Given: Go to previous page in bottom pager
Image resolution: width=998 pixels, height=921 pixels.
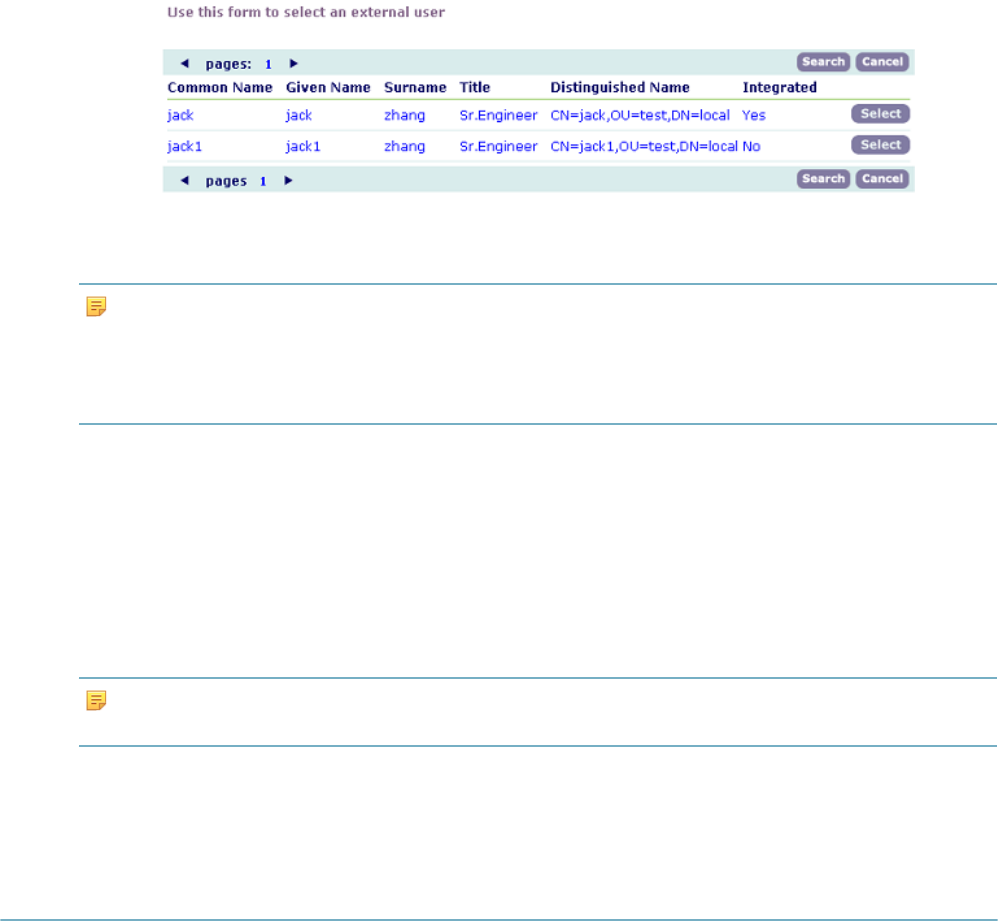Looking at the screenshot, I should click(x=185, y=181).
